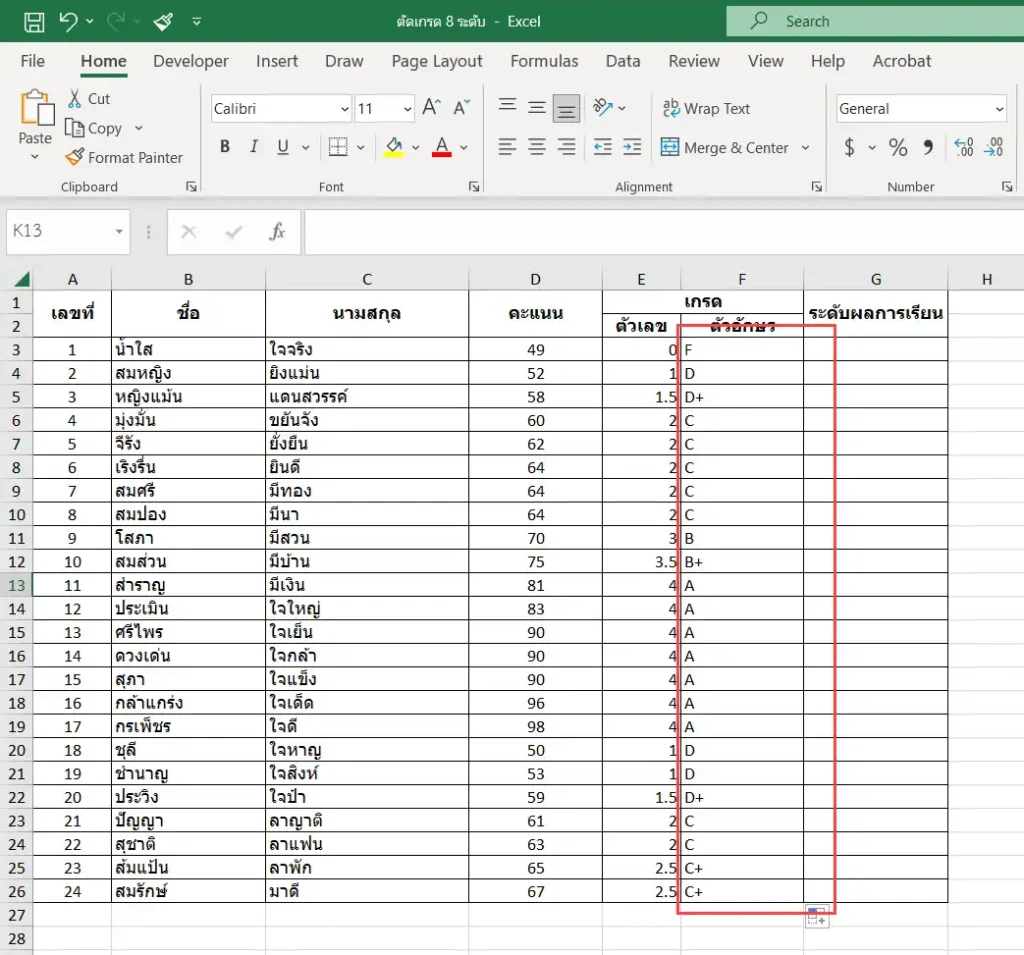Screen dimensions: 1024x955
Task: Open the File tab
Action: pyautogui.click(x=33, y=61)
